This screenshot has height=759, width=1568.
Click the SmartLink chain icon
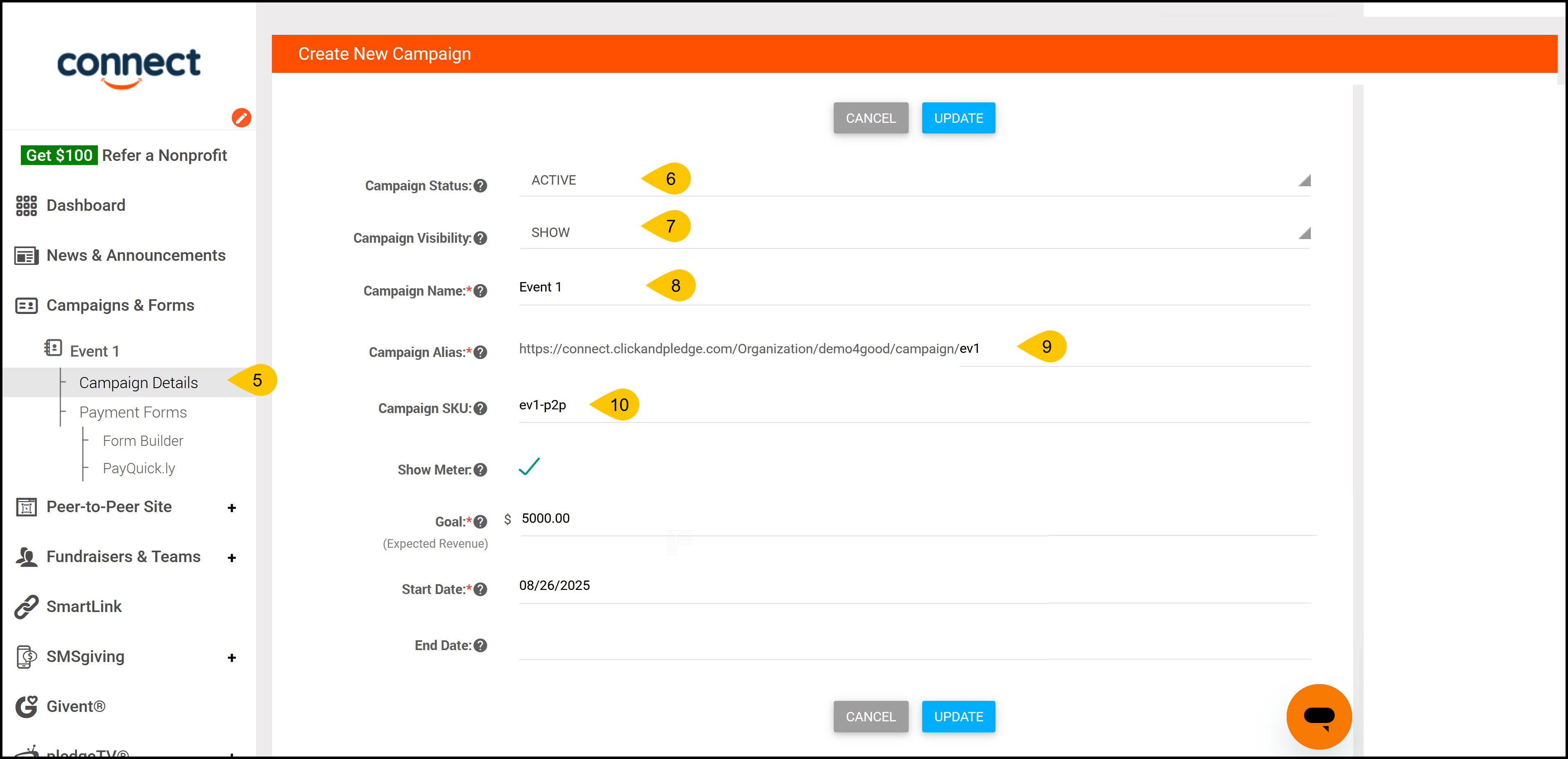26,607
